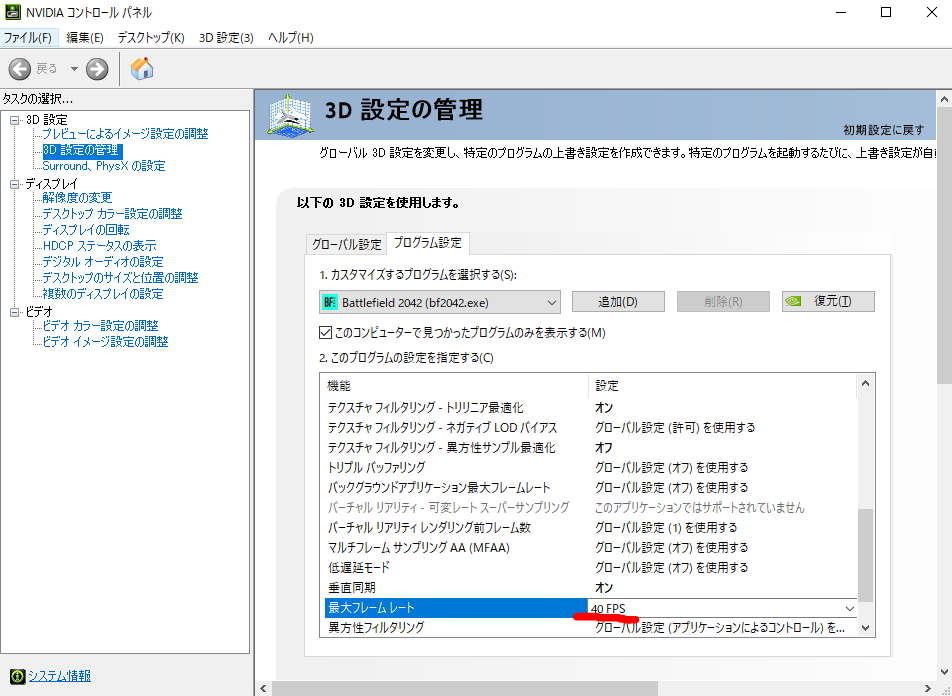Open the デスクトップ(K) menu
The height and width of the screenshot is (696, 952).
151,38
